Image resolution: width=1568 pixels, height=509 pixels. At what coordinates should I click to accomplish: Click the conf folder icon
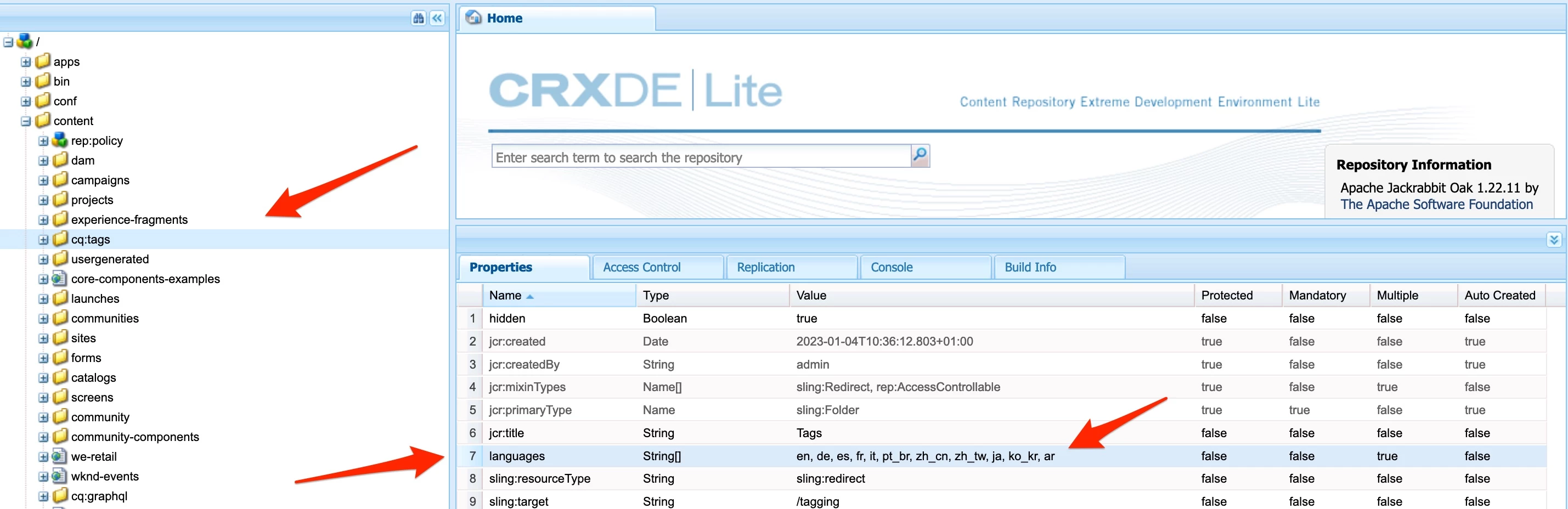pyautogui.click(x=43, y=100)
